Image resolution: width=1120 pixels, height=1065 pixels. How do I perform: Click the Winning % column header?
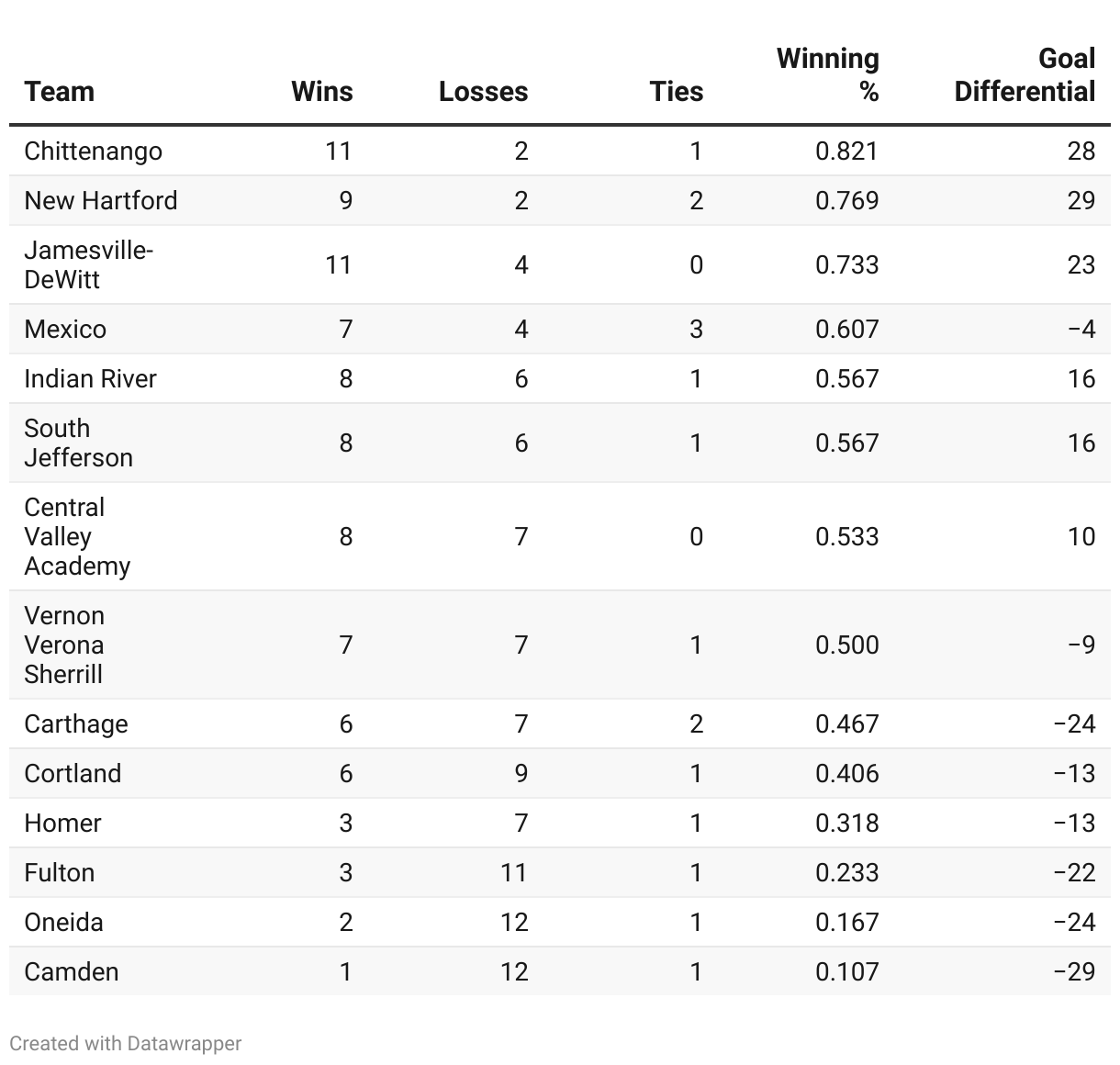coord(828,75)
